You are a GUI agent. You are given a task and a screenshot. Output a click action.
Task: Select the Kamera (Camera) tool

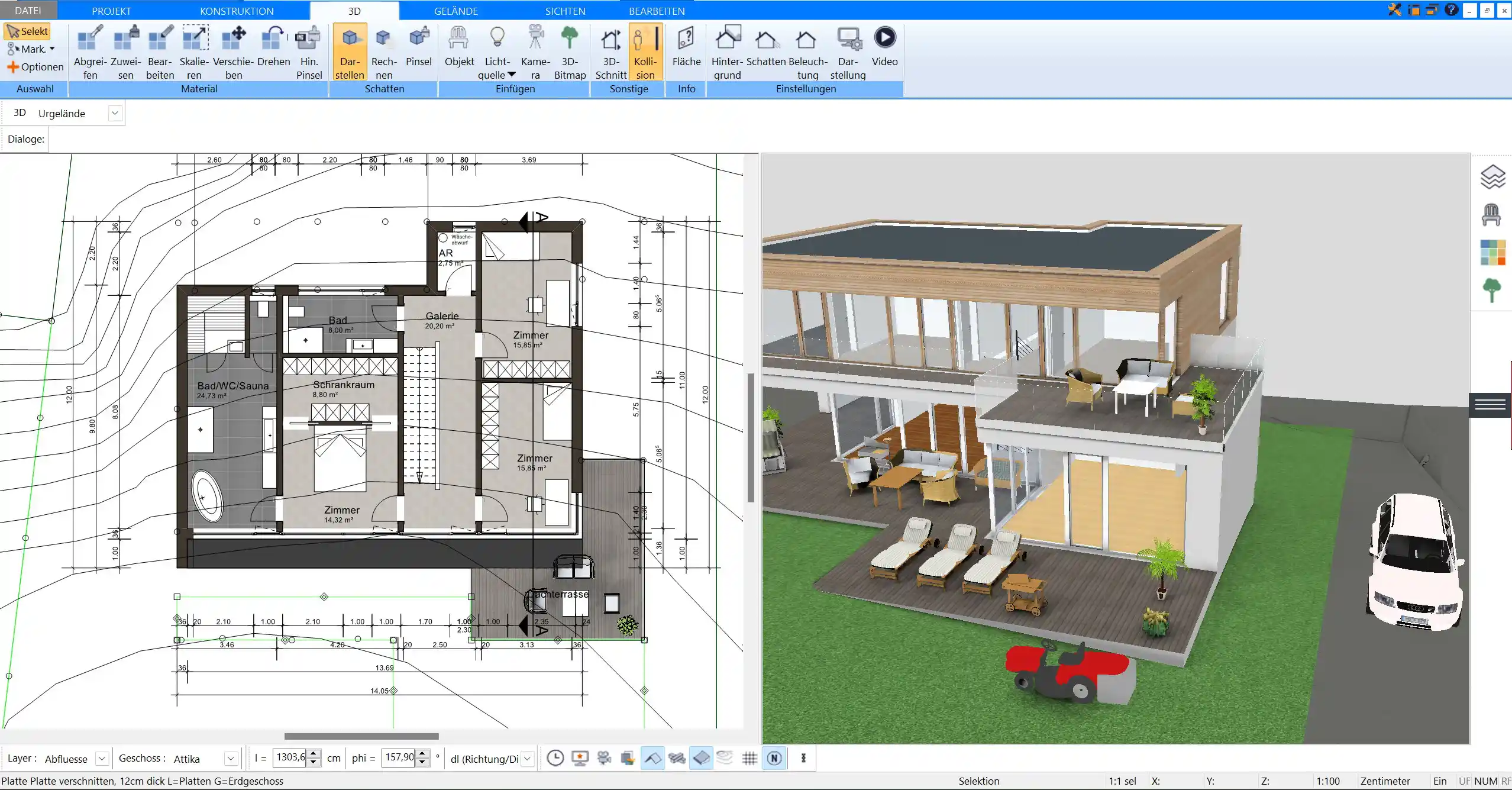coord(535,51)
